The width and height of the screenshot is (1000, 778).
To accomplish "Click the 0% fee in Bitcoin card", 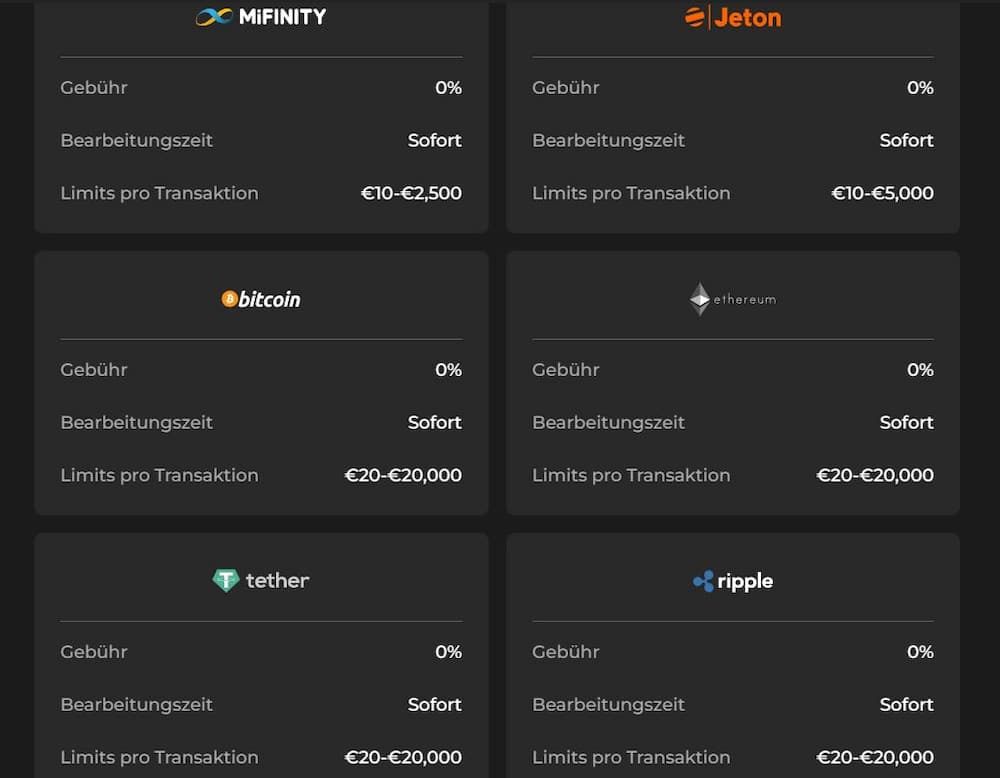I will 448,370.
